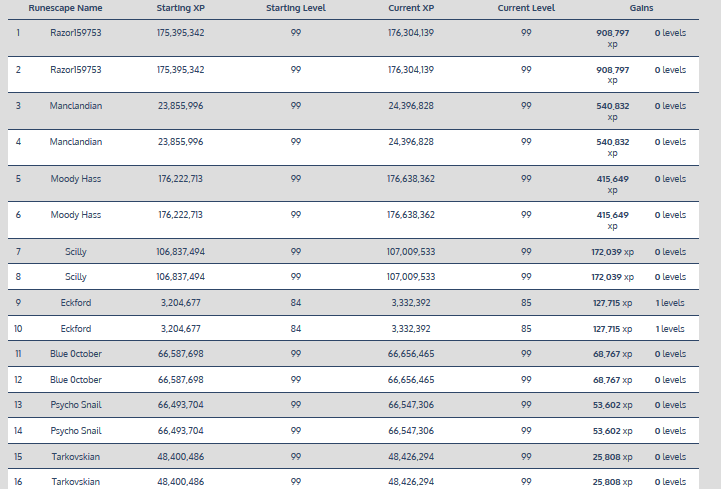Open Razor159753 player name in row 1
The image size is (721, 489).
click(76, 33)
